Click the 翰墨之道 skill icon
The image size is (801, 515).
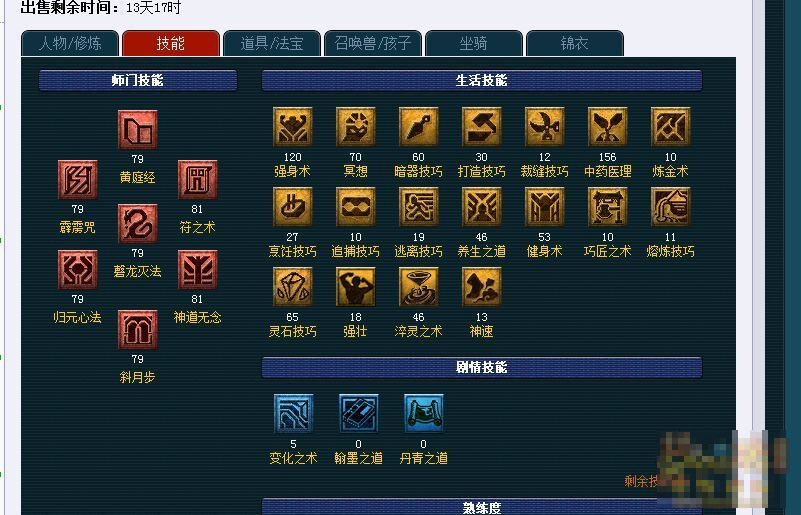(359, 413)
